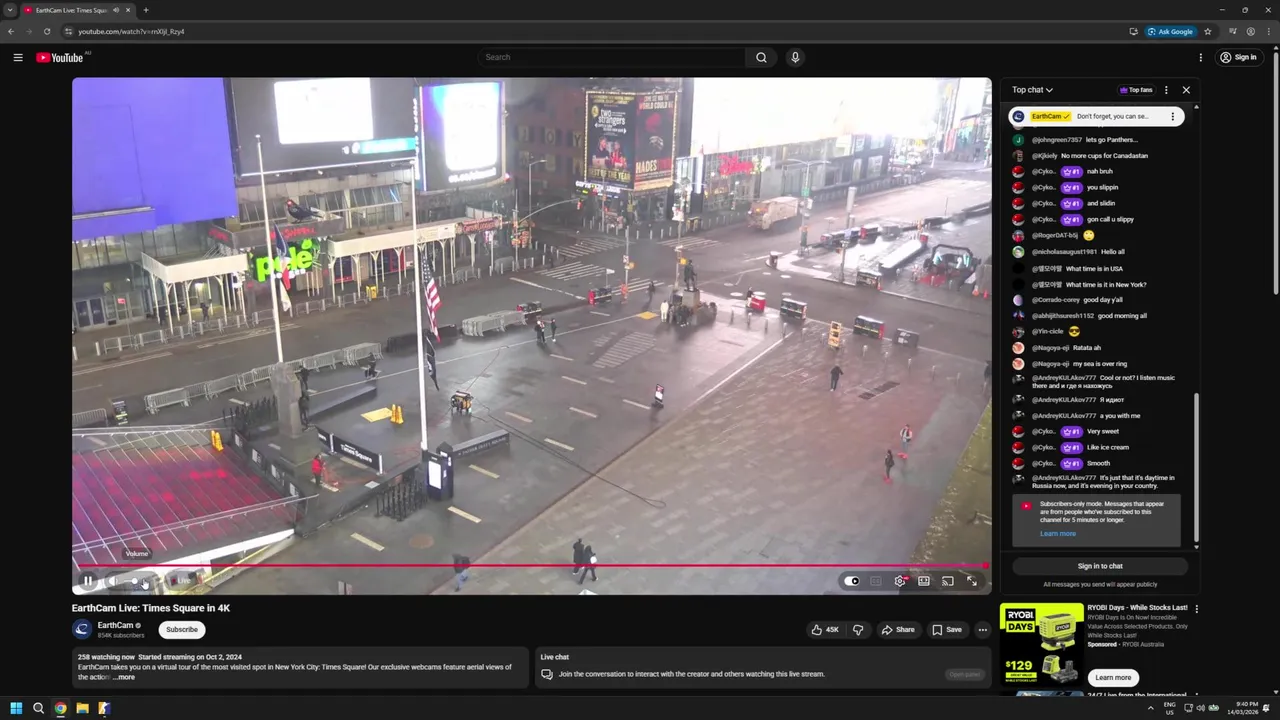Screen dimensions: 1280x720
Task: Open menu on the pinned EarthCam message
Action: pos(1173,116)
